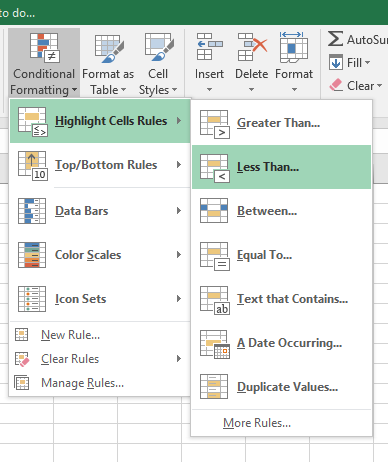This screenshot has height=462, width=388.
Task: Expand the Delete dropdown arrow
Action: 252,89
